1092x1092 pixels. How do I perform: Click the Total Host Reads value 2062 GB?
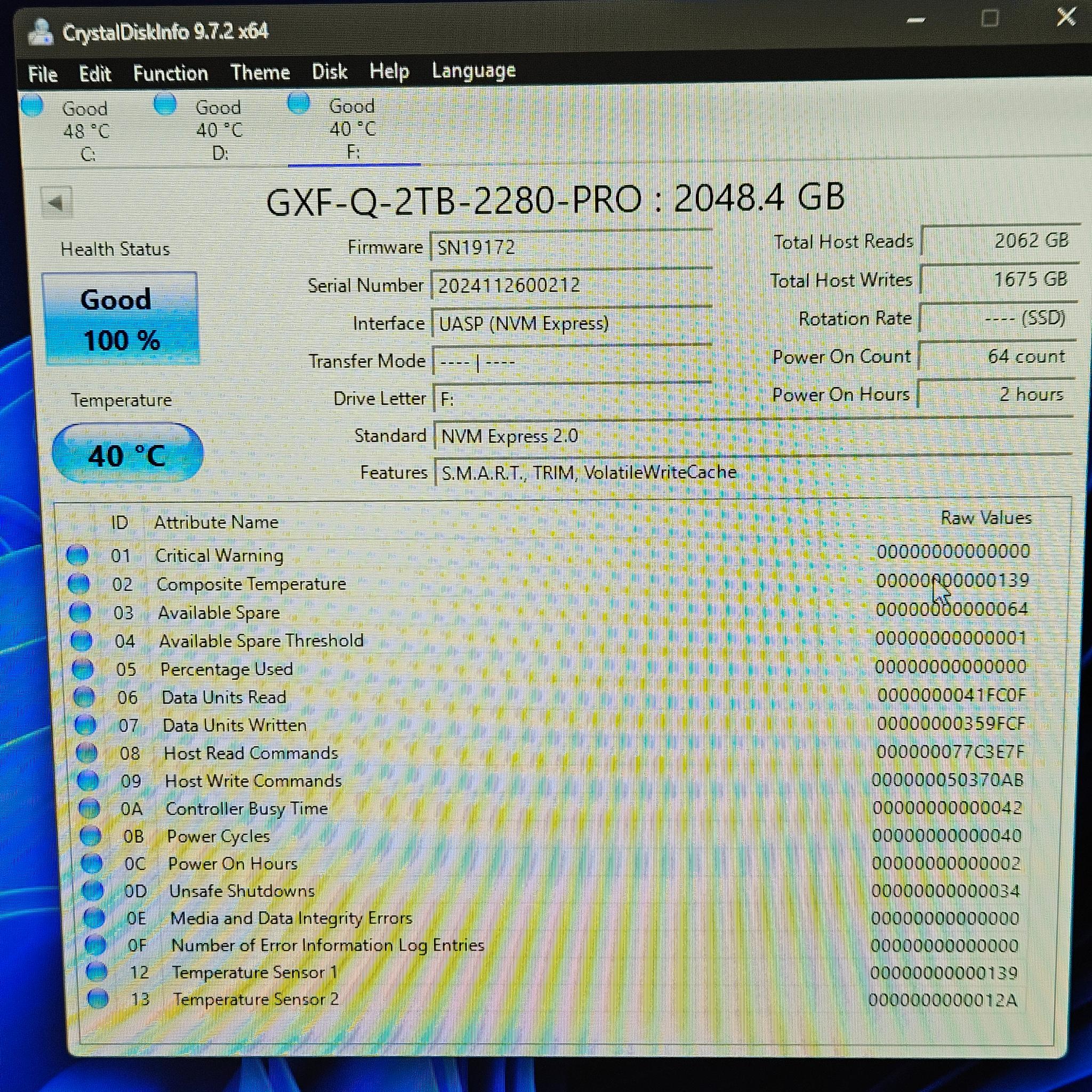[1000, 240]
